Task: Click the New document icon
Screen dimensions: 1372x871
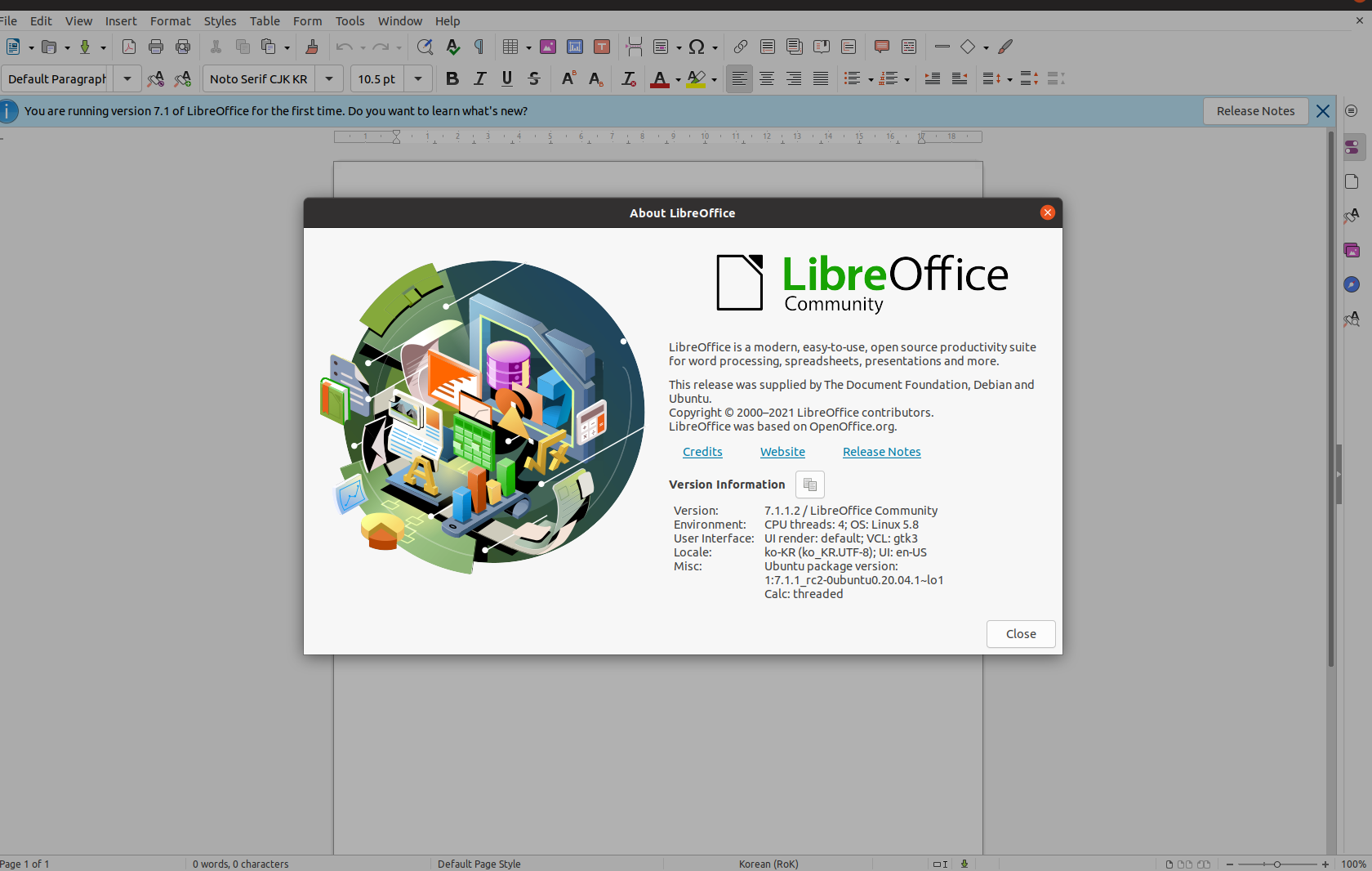Action: [x=12, y=47]
